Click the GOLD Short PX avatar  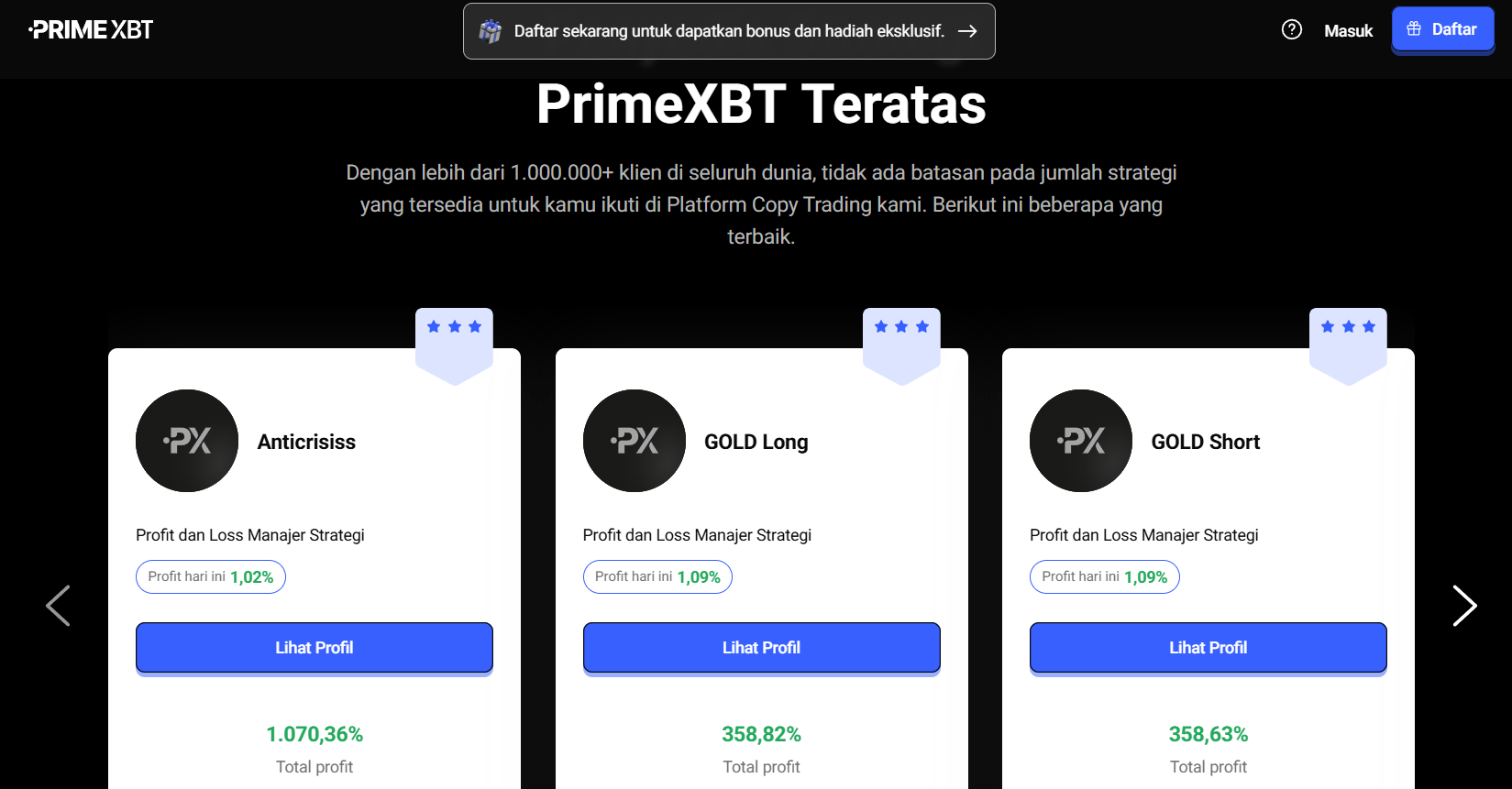click(1081, 441)
